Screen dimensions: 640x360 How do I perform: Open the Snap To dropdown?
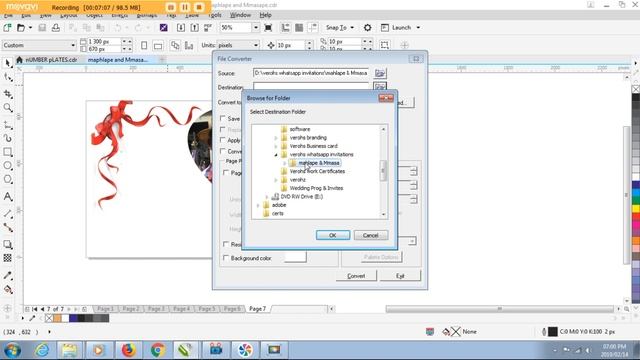340,28
